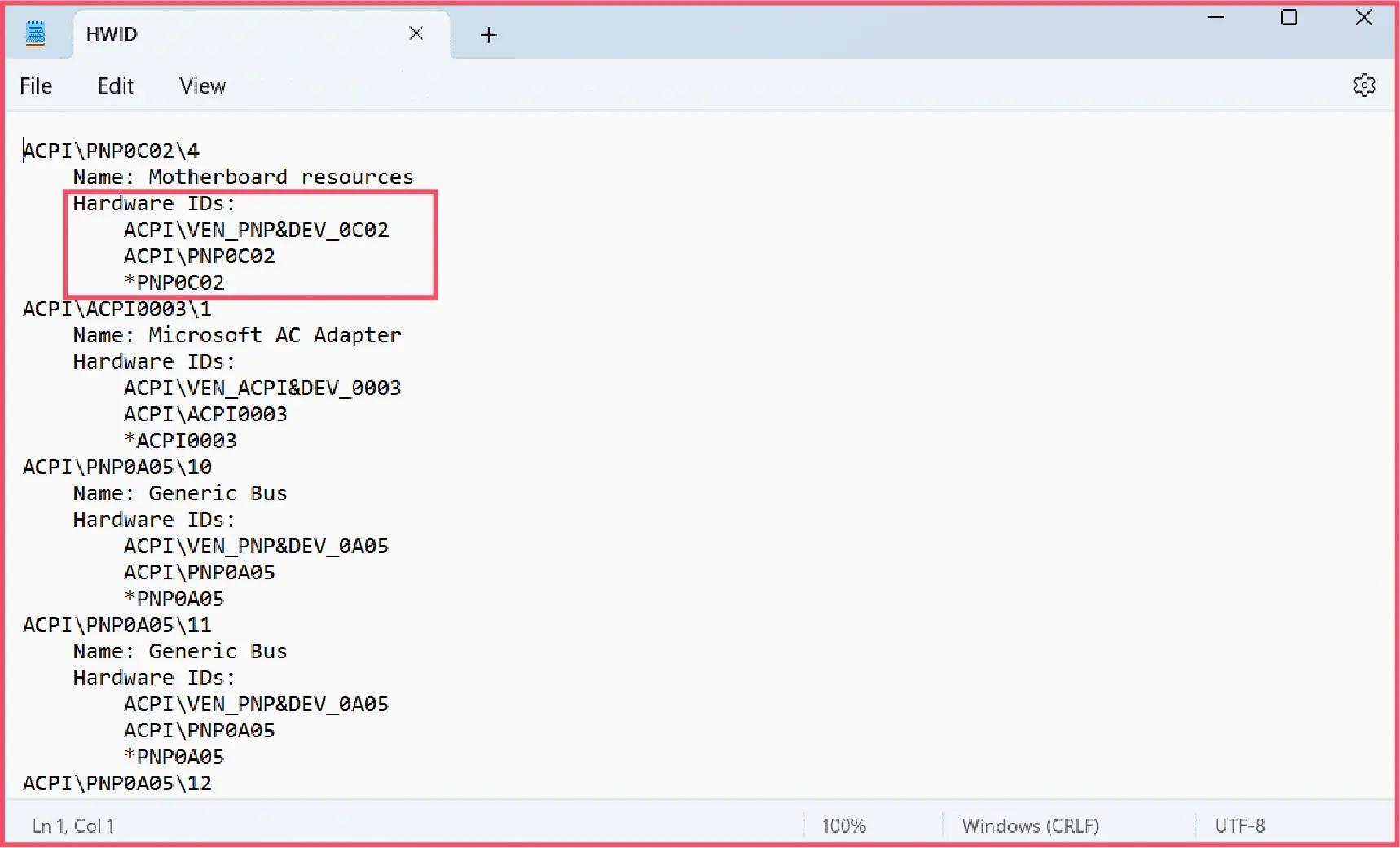
Task: Open a new tab with plus icon
Action: tap(488, 35)
